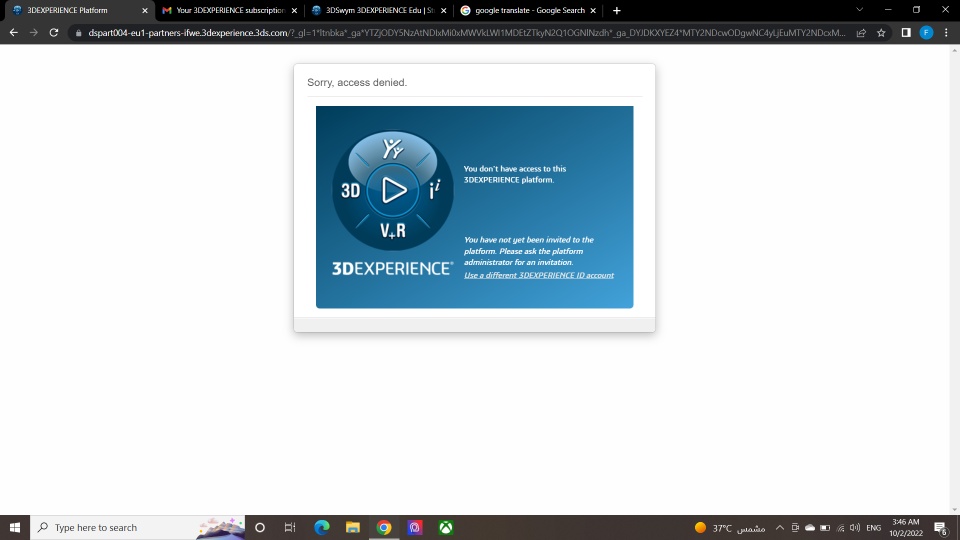
Task: Open the Wi-Fi network tray icon
Action: click(x=840, y=528)
